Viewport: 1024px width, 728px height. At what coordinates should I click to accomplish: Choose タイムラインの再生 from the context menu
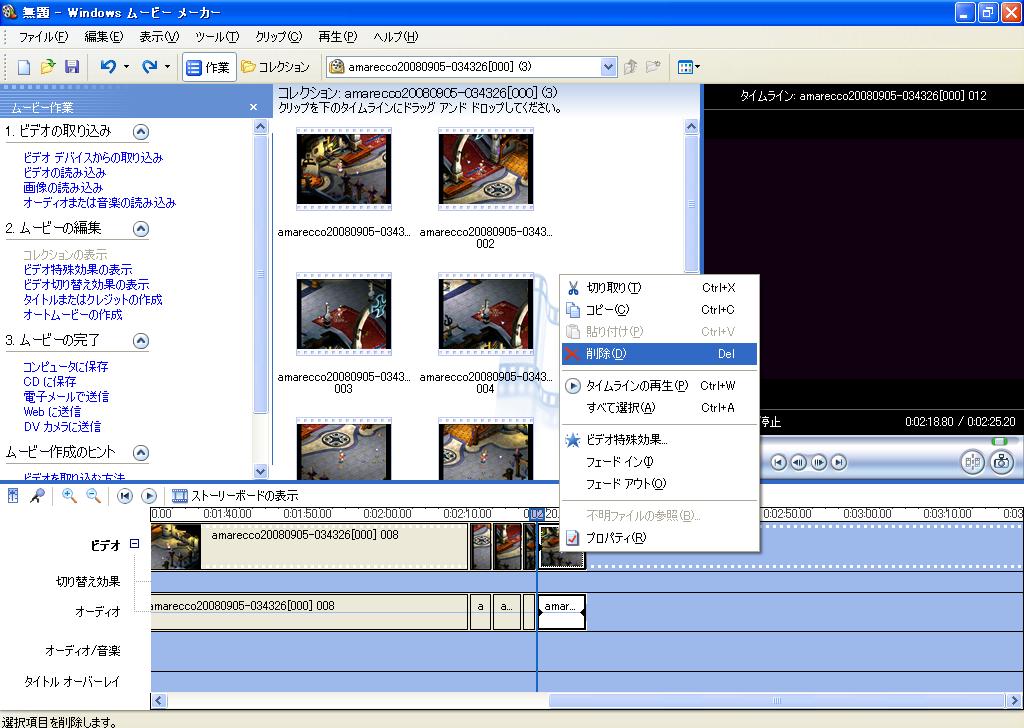coord(660,386)
